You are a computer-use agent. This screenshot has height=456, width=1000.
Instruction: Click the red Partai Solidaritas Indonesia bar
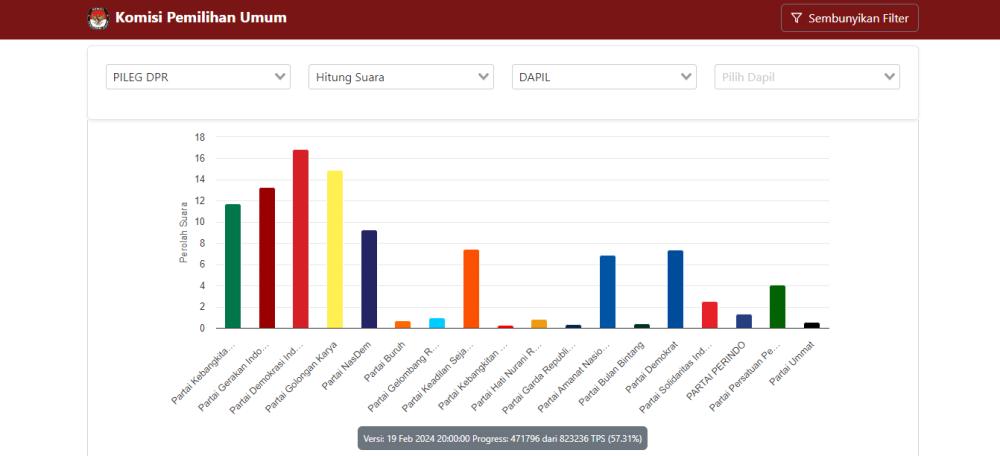[x=710, y=315]
